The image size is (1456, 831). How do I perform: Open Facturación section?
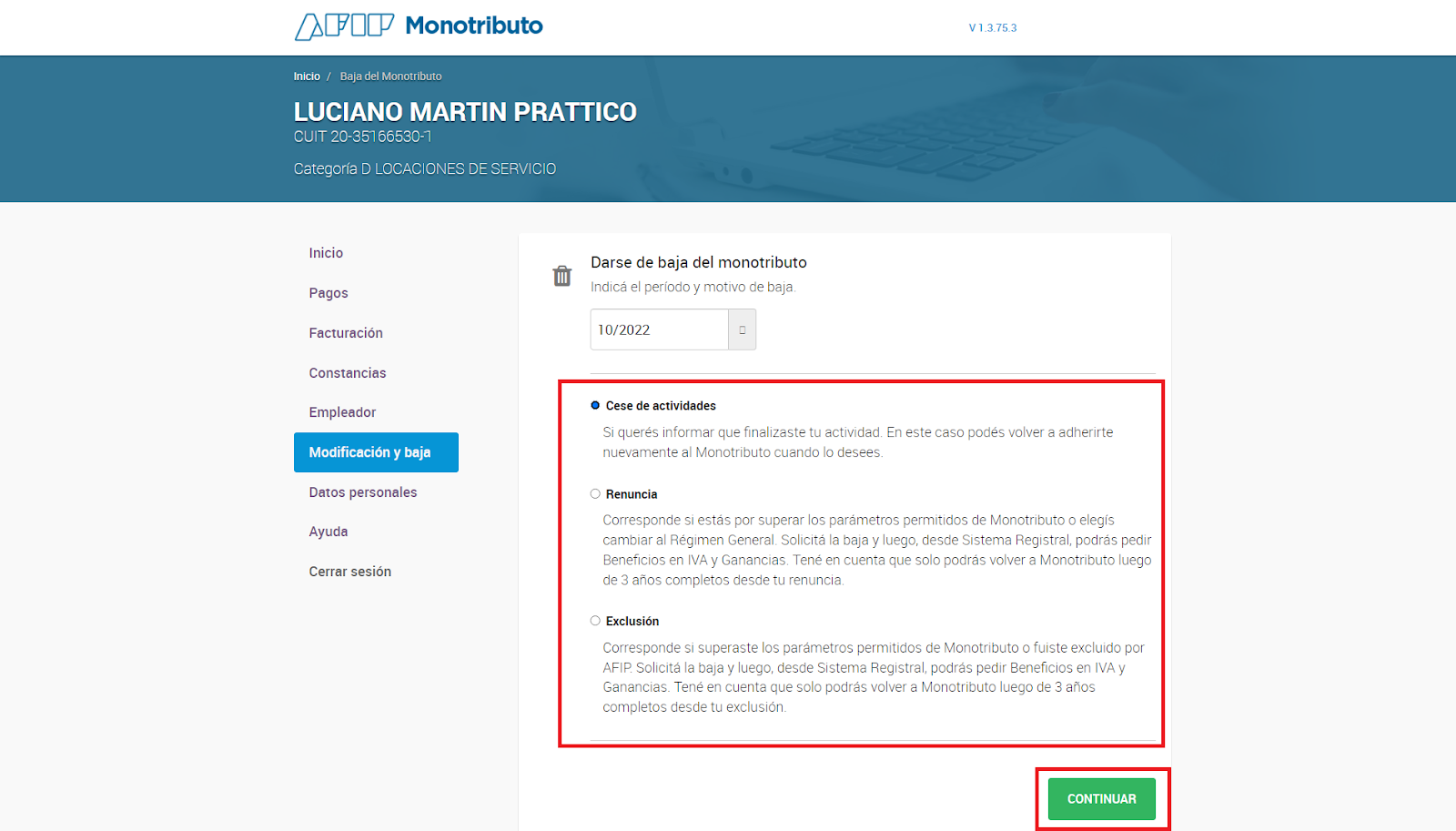[x=346, y=333]
